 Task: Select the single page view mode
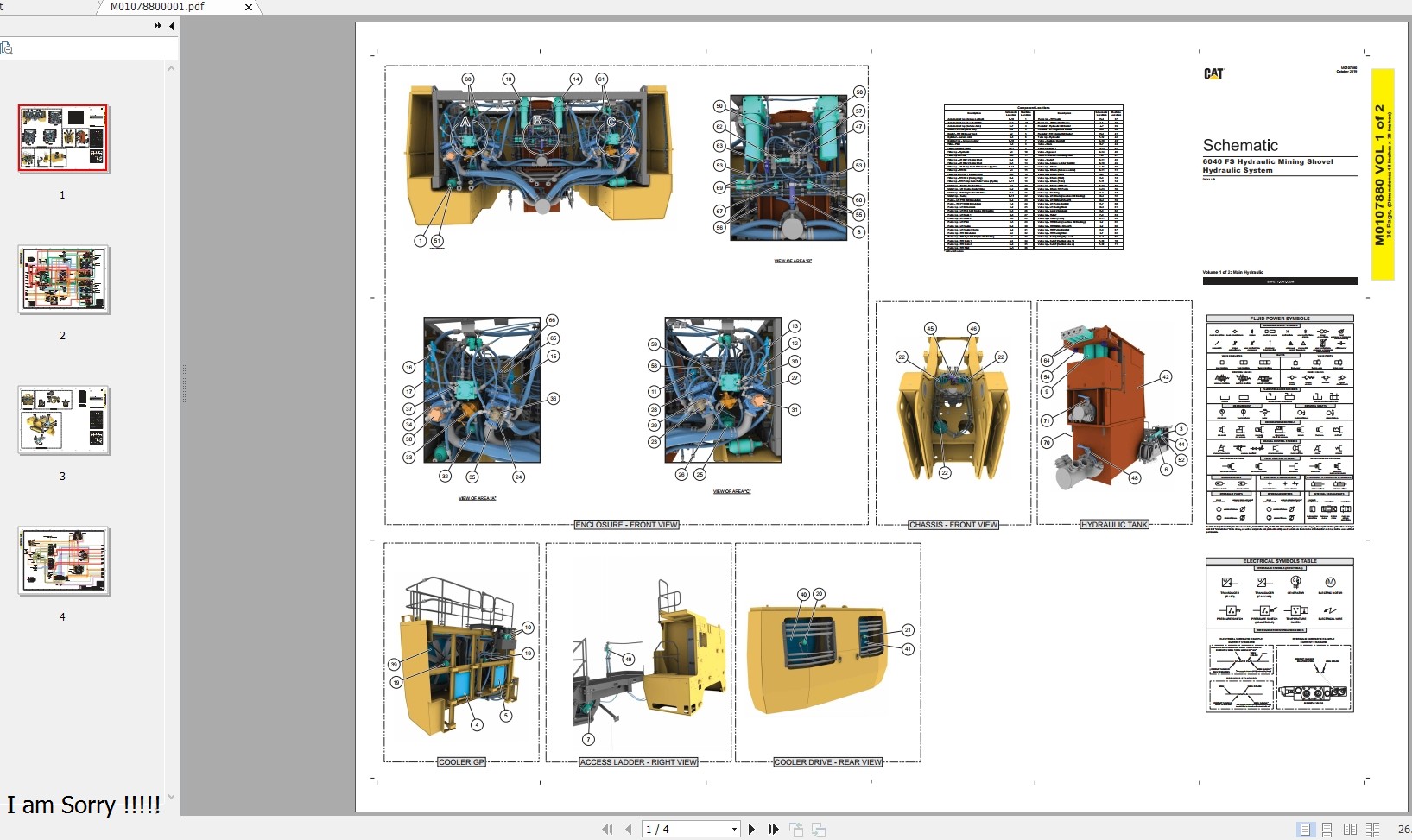point(1307,830)
